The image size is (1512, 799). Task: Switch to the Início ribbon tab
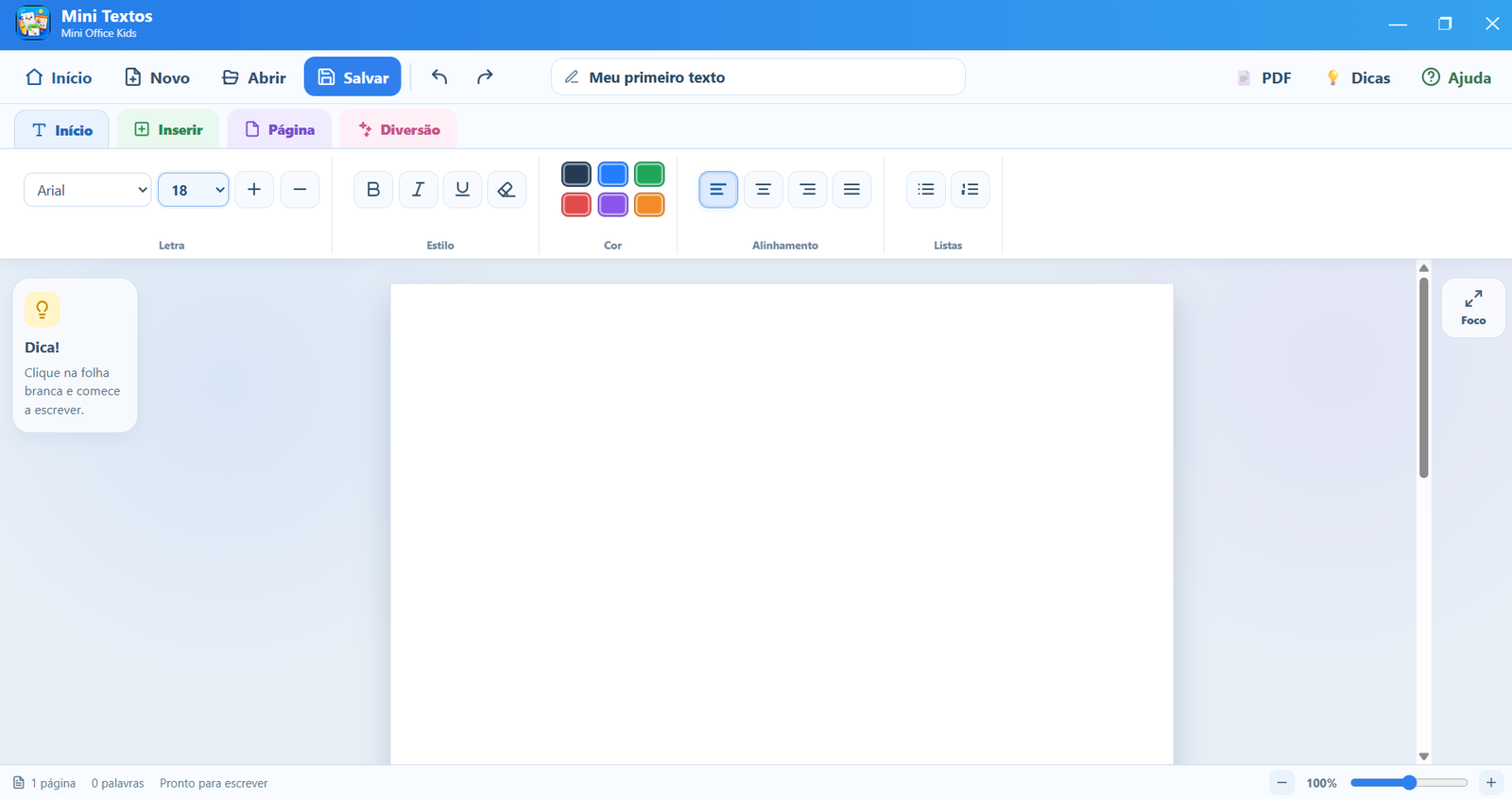(61, 130)
